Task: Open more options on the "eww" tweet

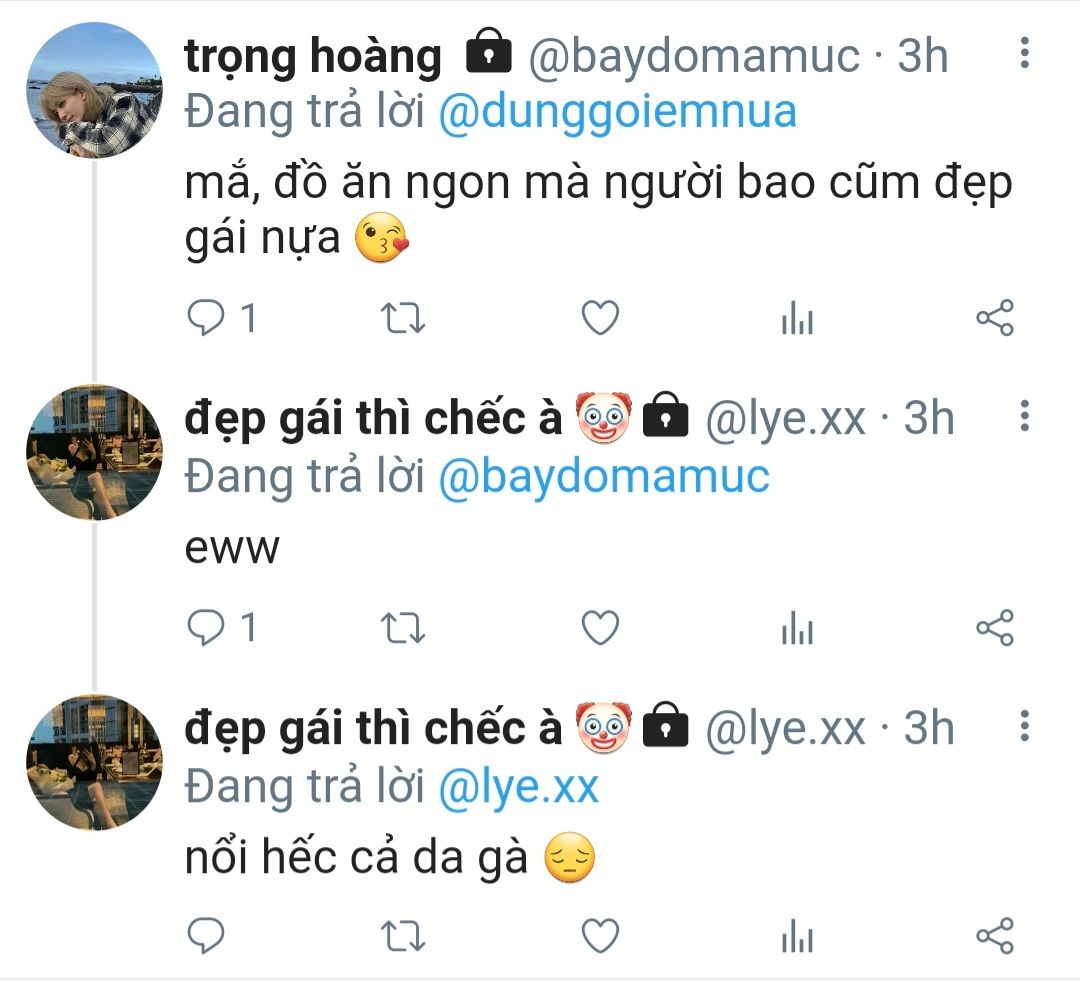Action: click(x=1024, y=415)
